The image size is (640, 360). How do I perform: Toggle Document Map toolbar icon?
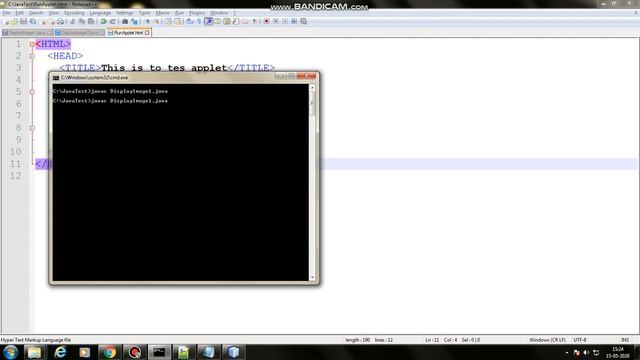[x=227, y=21]
